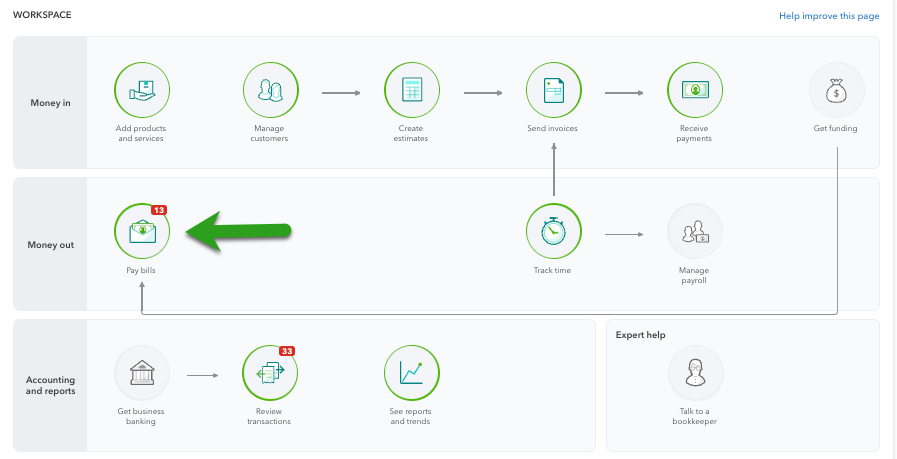Select the Accounting and reports section label
The image size is (897, 459).
(51, 386)
